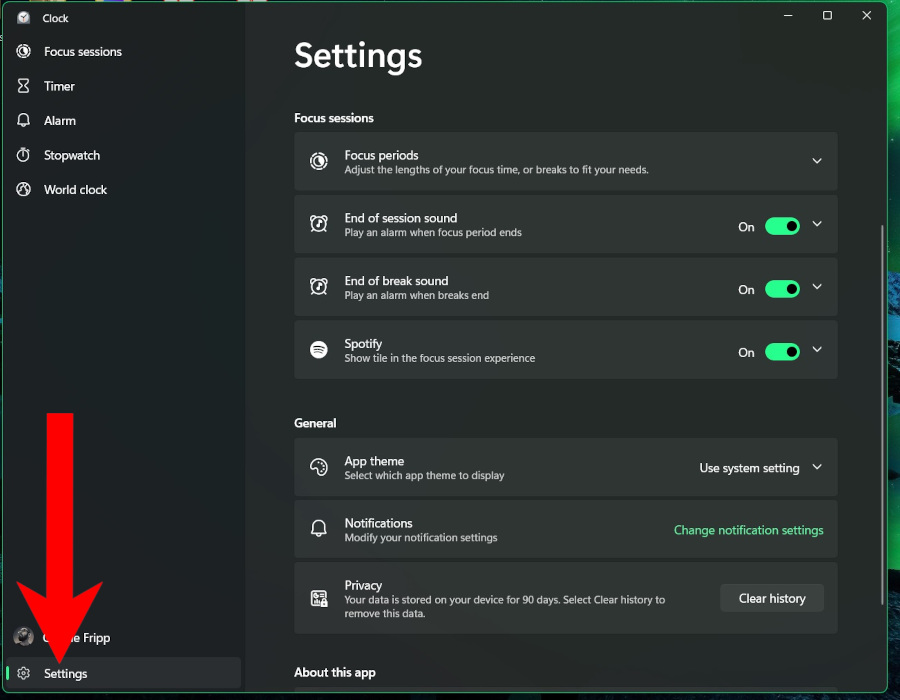
Task: Select Focus sessions in the sidebar
Action: coord(82,51)
